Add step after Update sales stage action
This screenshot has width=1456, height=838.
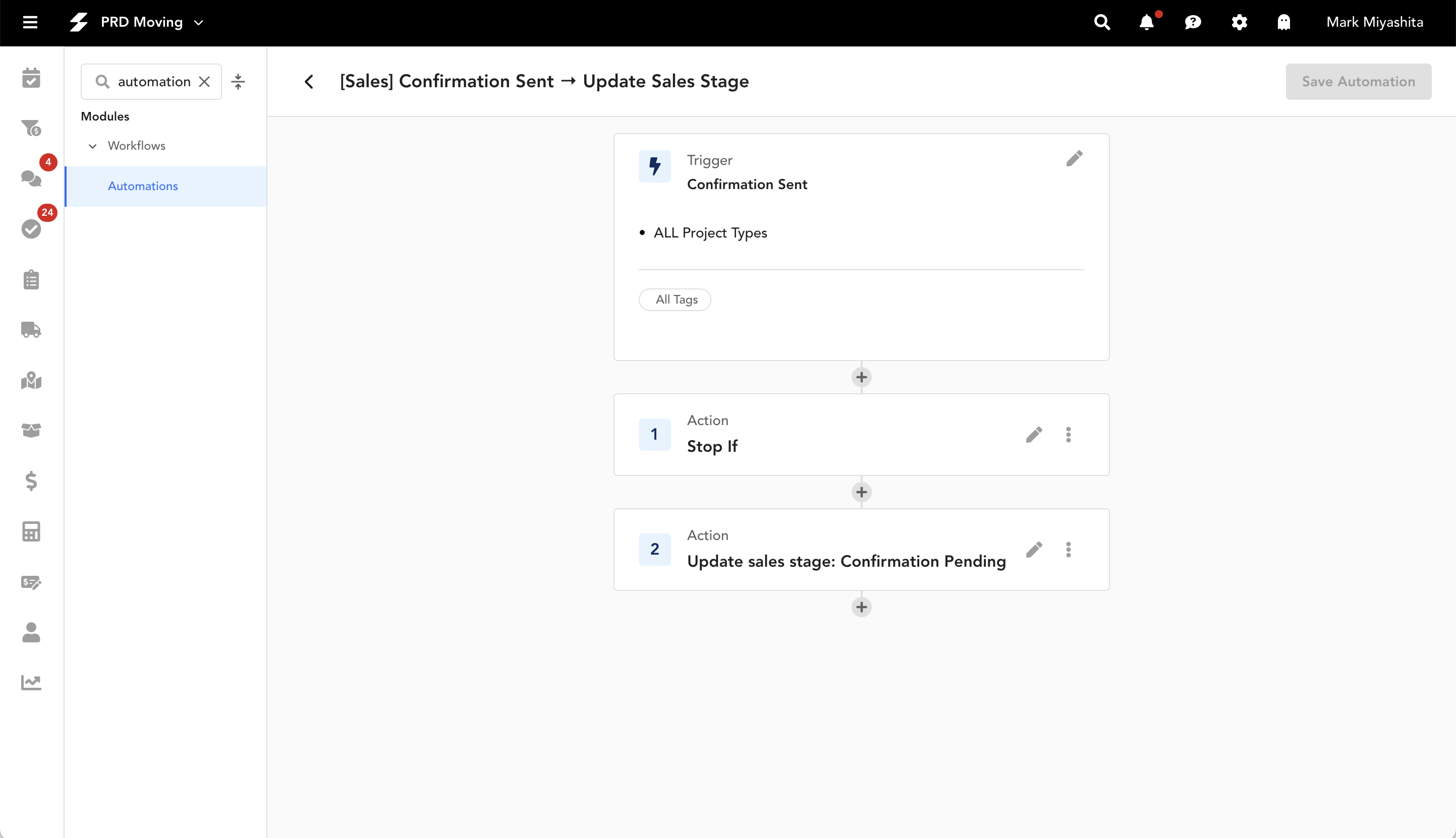pyautogui.click(x=861, y=607)
